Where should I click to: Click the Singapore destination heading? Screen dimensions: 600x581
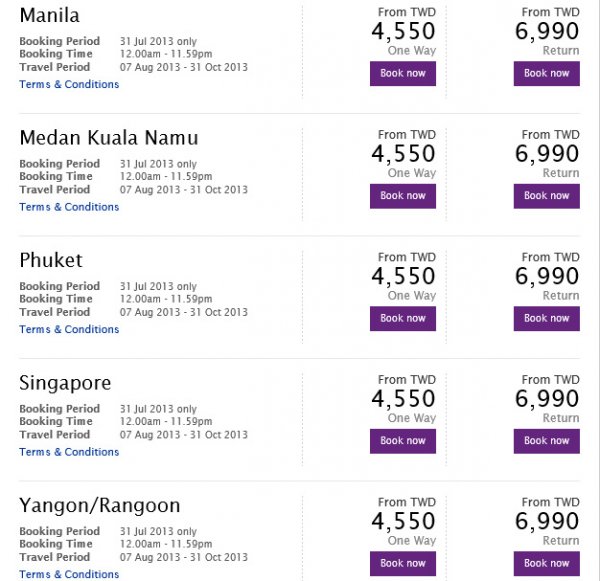[x=65, y=384]
